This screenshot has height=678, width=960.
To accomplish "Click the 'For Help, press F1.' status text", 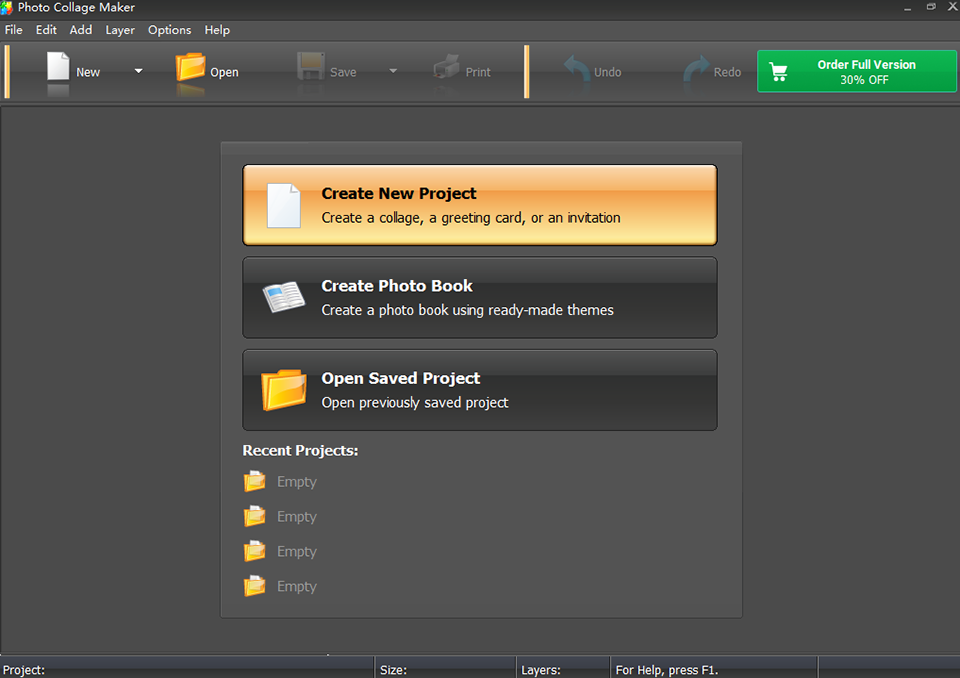I will point(667,670).
